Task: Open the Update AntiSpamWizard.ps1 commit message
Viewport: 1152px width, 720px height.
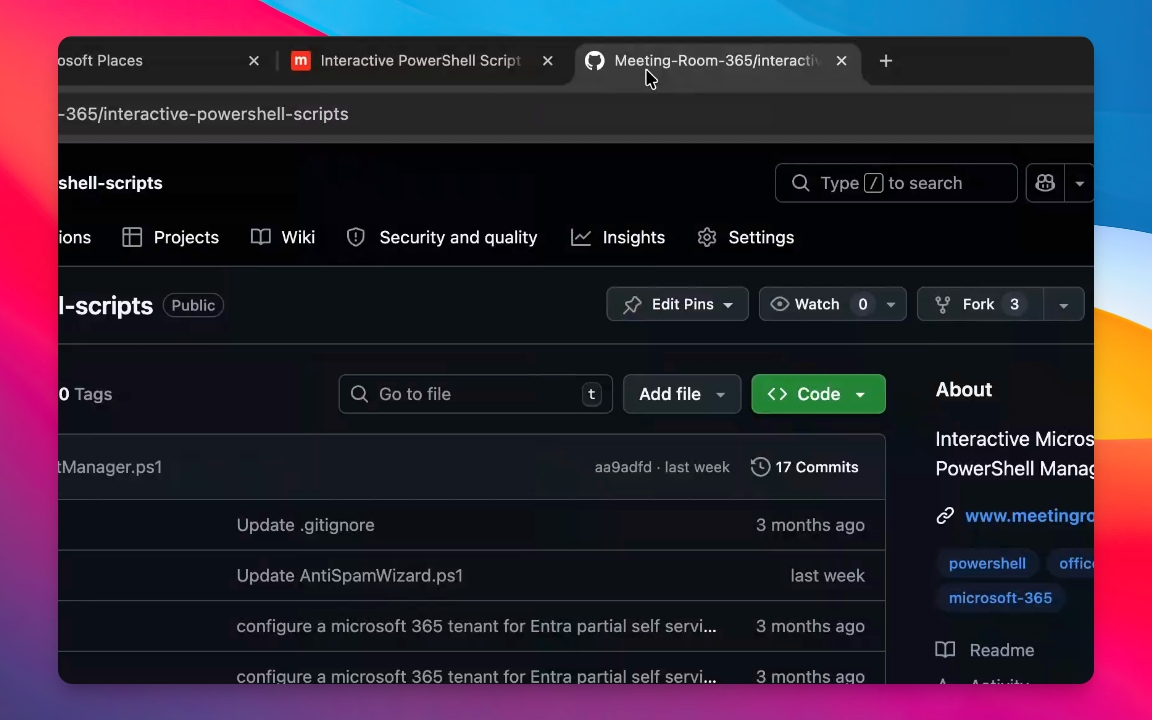Action: coord(349,576)
